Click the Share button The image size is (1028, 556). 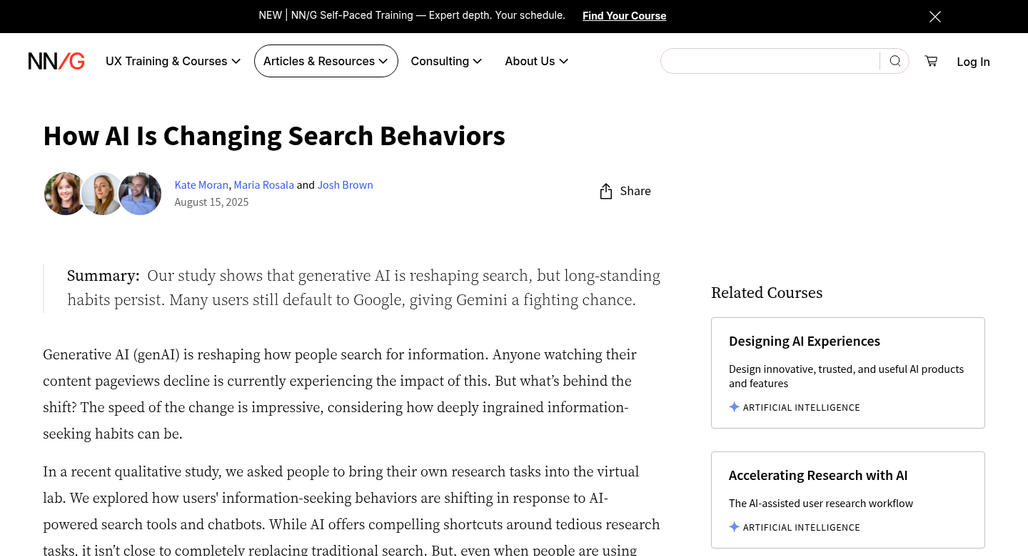(x=625, y=191)
